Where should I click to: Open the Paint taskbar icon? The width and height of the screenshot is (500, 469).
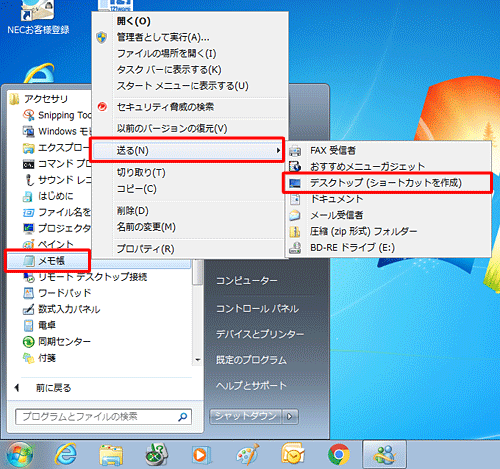pos(247,454)
